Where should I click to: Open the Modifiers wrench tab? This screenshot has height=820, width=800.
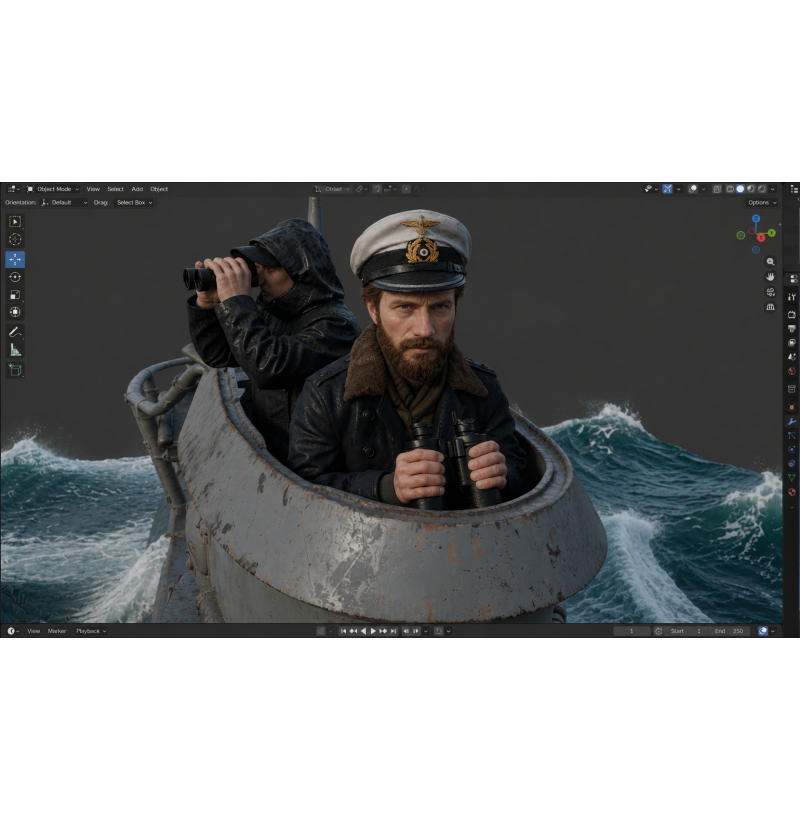[x=792, y=421]
